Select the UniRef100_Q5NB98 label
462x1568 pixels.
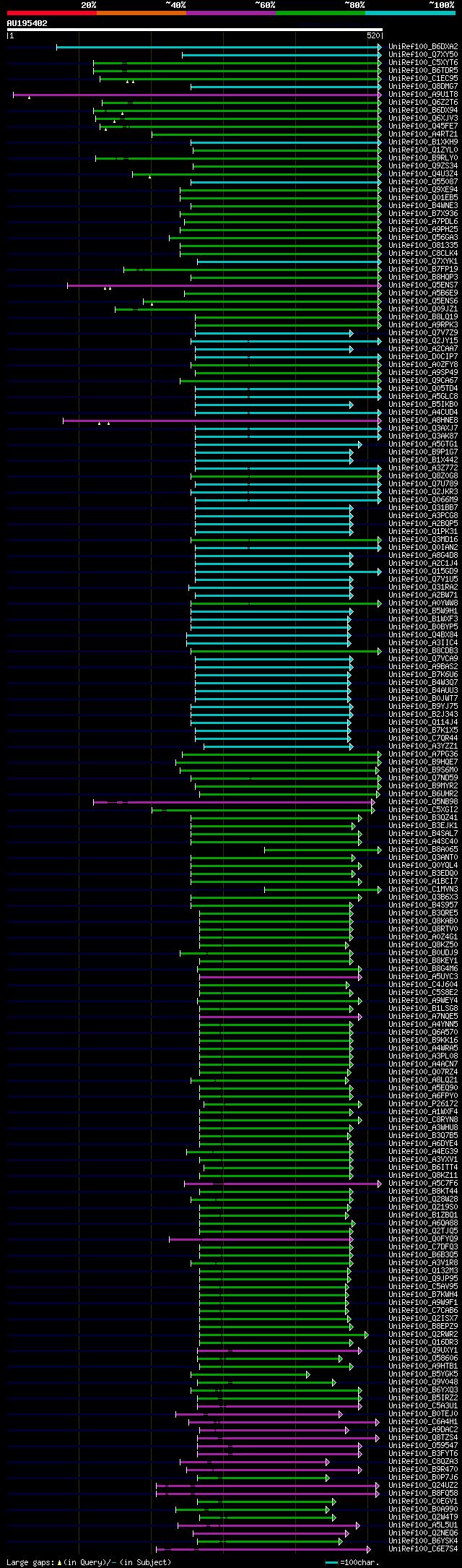(423, 802)
